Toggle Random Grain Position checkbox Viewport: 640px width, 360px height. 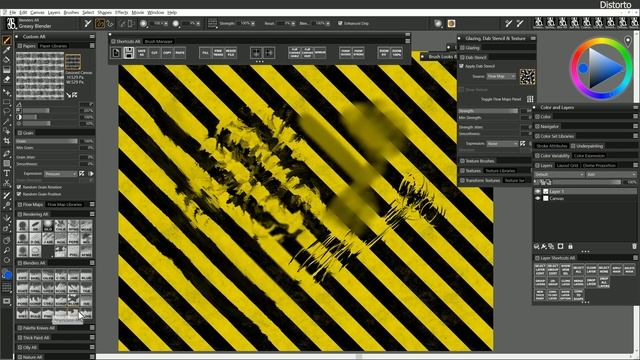(x=19, y=194)
